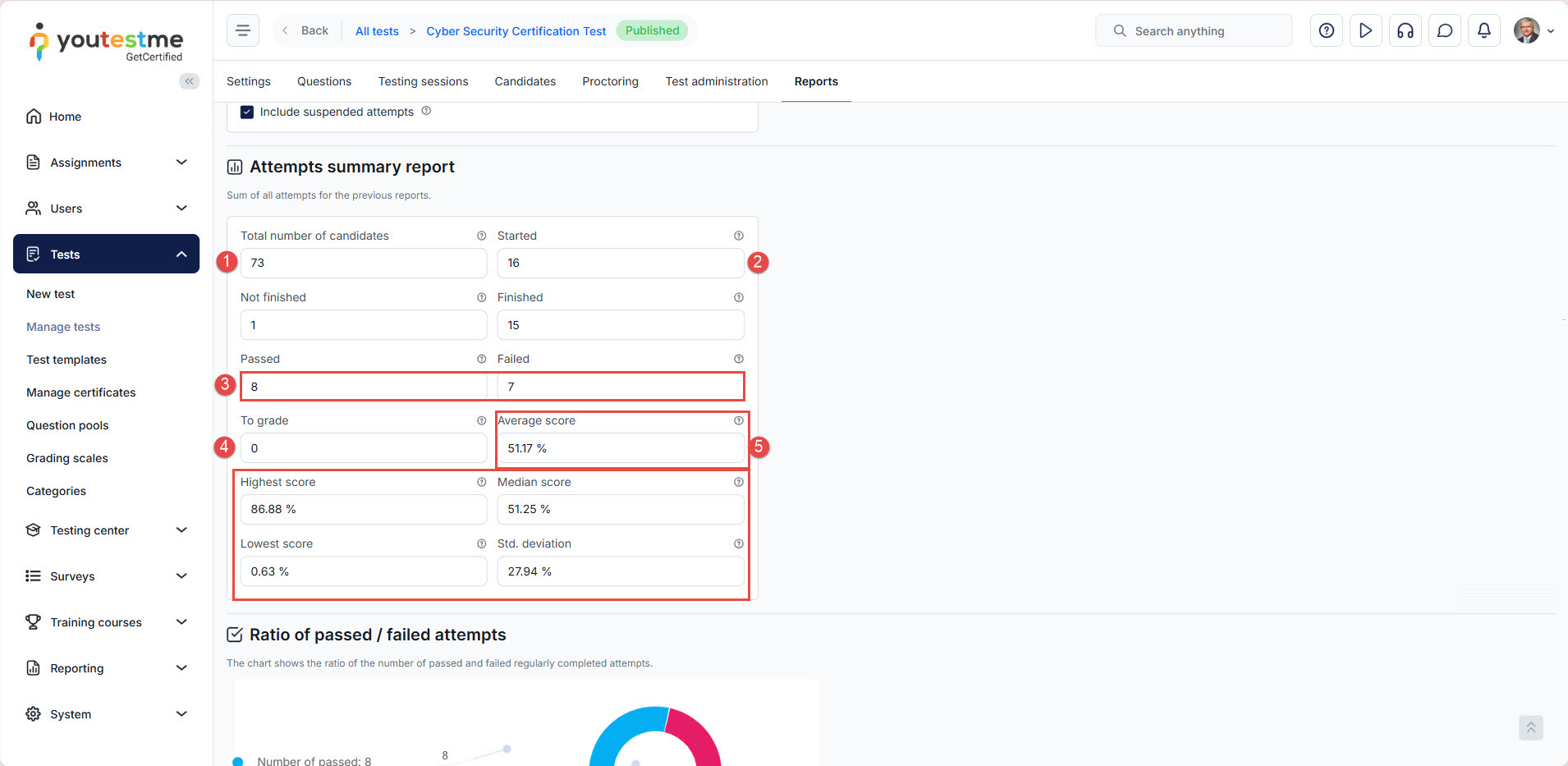1568x766 pixels.
Task: Open the headset support icon
Action: 1405,30
